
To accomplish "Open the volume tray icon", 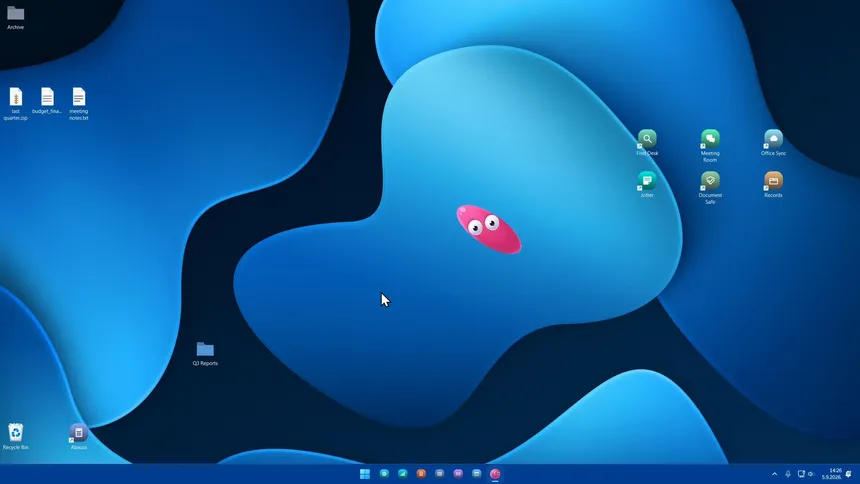I will tap(811, 474).
